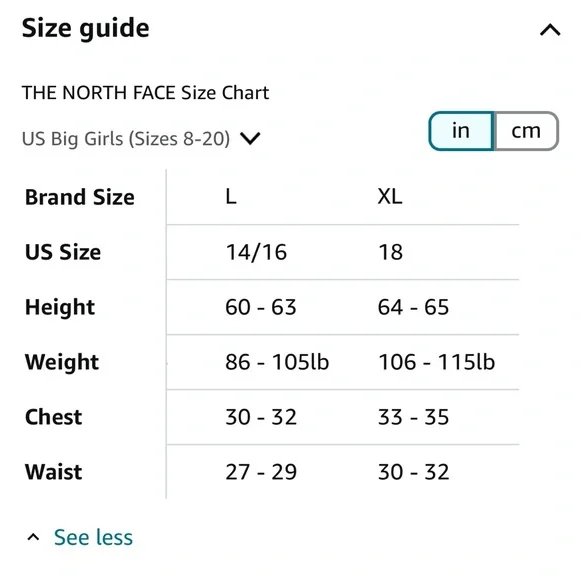Click the caret icon beside See less

[x=33, y=537]
